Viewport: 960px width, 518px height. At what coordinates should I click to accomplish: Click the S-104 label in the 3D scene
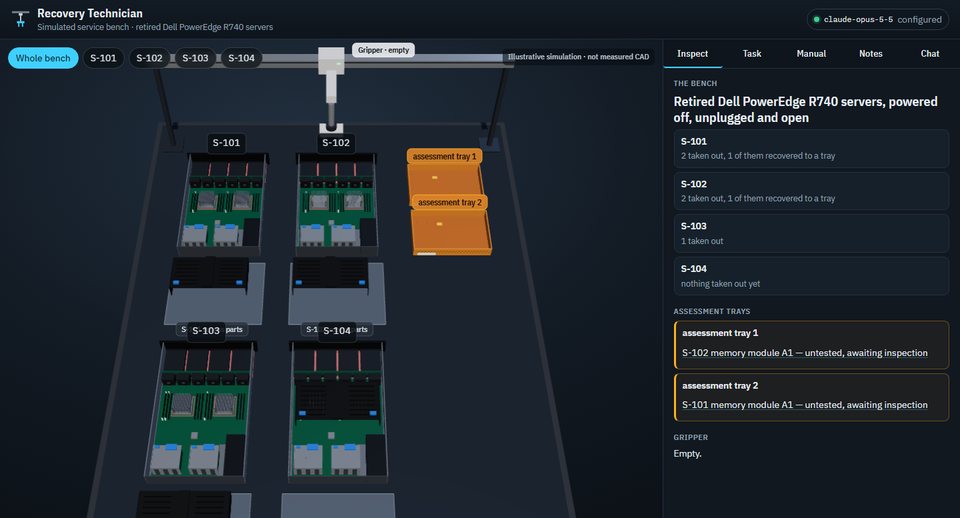(337, 331)
